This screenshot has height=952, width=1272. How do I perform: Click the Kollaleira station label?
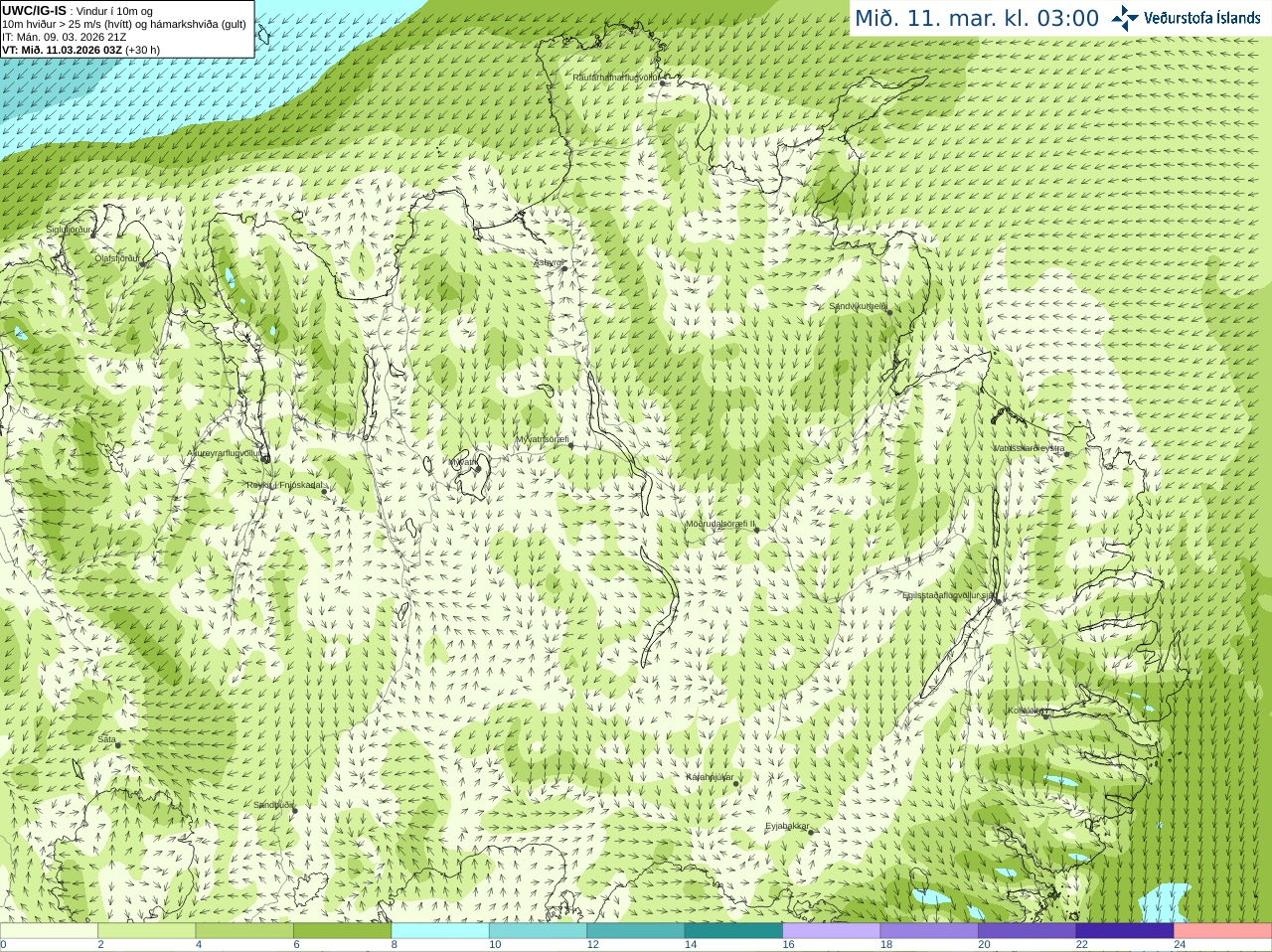pos(1027,711)
